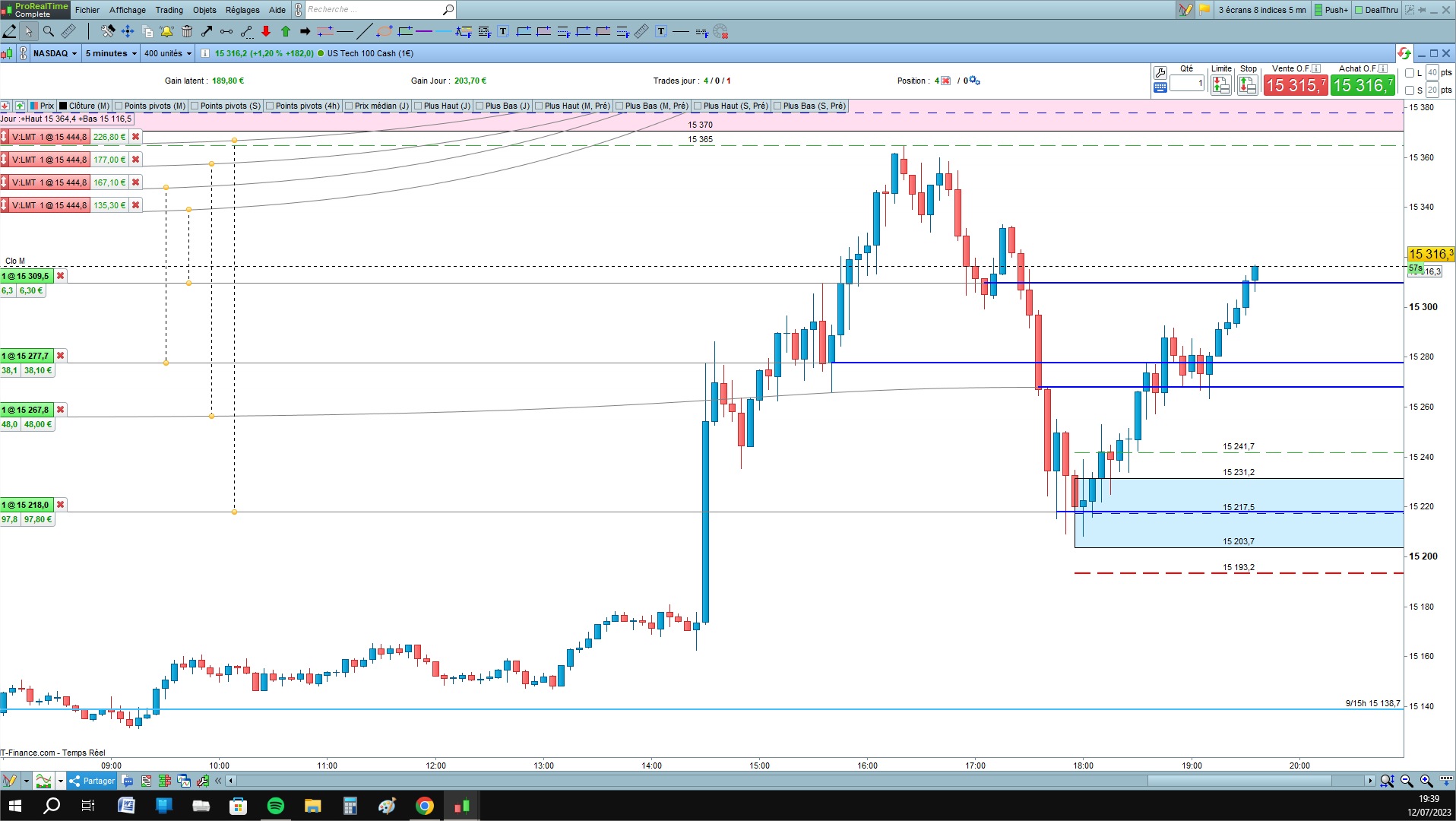The width and height of the screenshot is (1456, 821).
Task: Enable the L pts checkbox
Action: point(1410,73)
